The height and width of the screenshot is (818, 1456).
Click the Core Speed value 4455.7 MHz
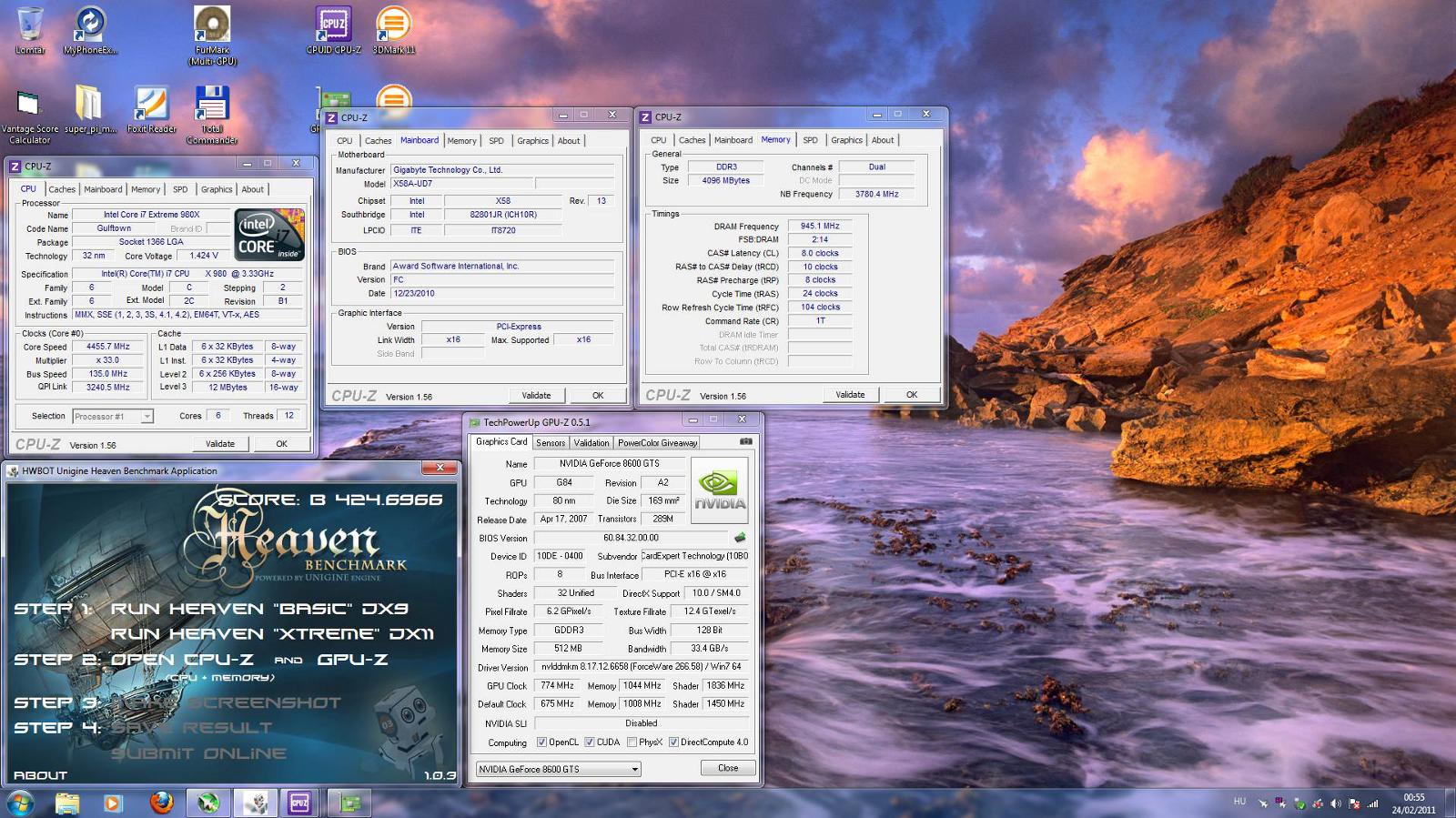click(108, 347)
